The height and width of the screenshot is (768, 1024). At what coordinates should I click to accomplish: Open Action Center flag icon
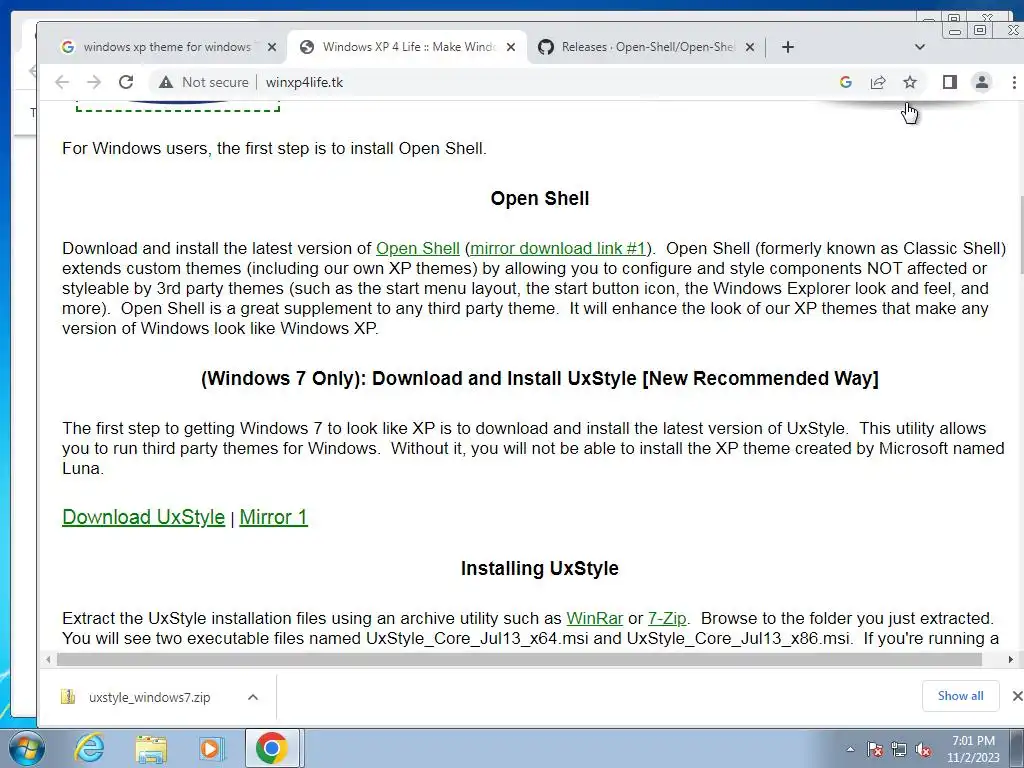pos(874,750)
